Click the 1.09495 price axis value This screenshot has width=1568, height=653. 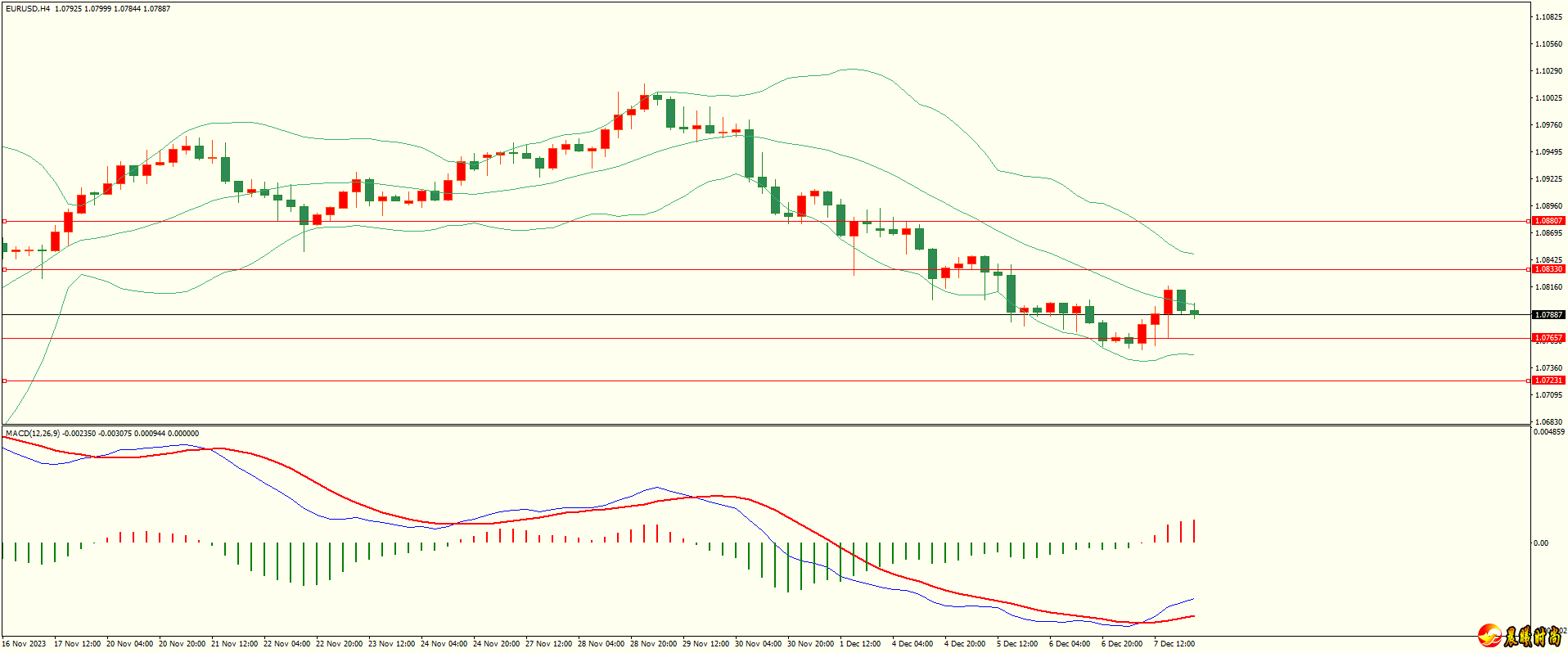point(1548,152)
